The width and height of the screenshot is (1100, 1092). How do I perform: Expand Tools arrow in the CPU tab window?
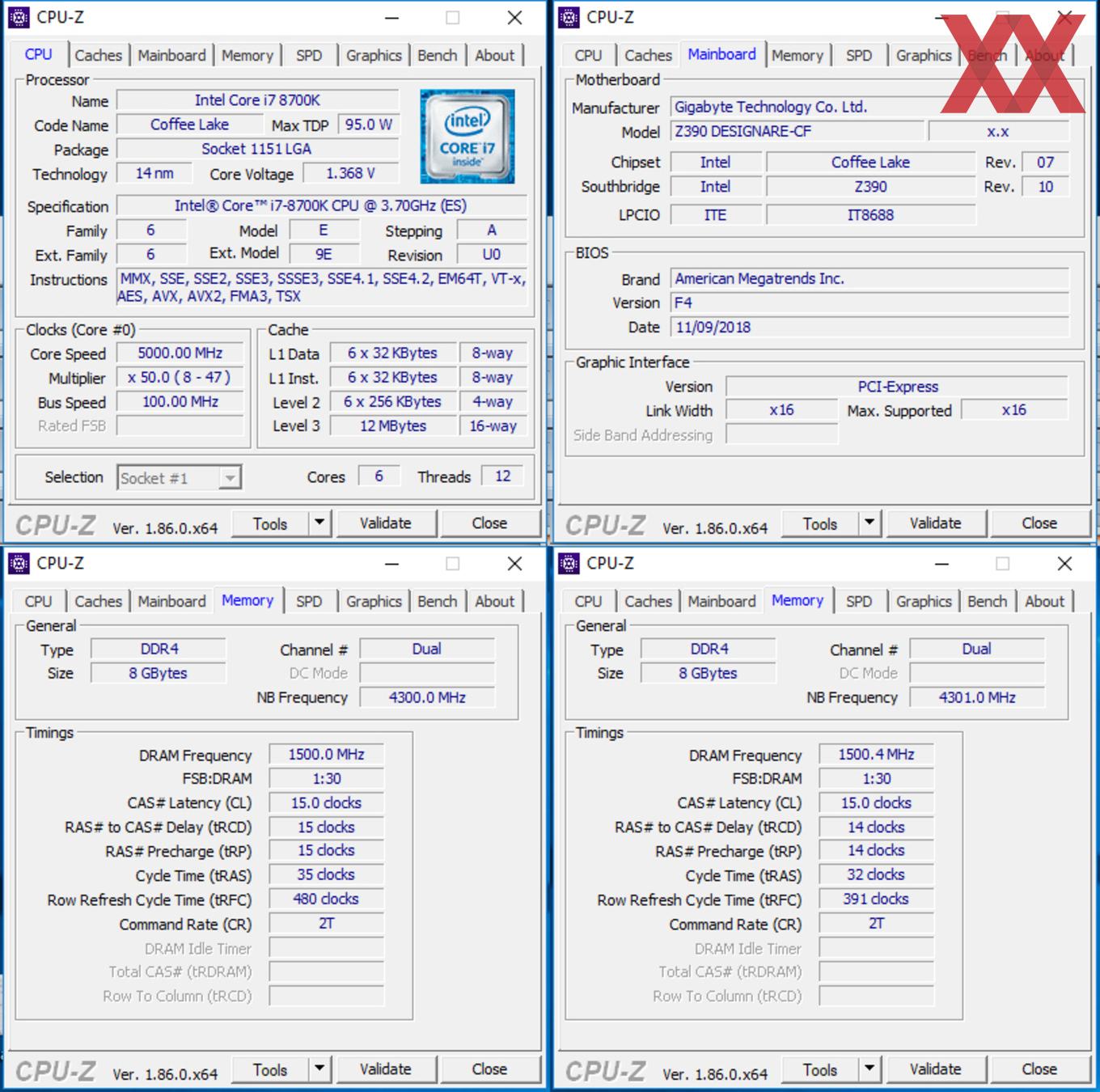[319, 523]
